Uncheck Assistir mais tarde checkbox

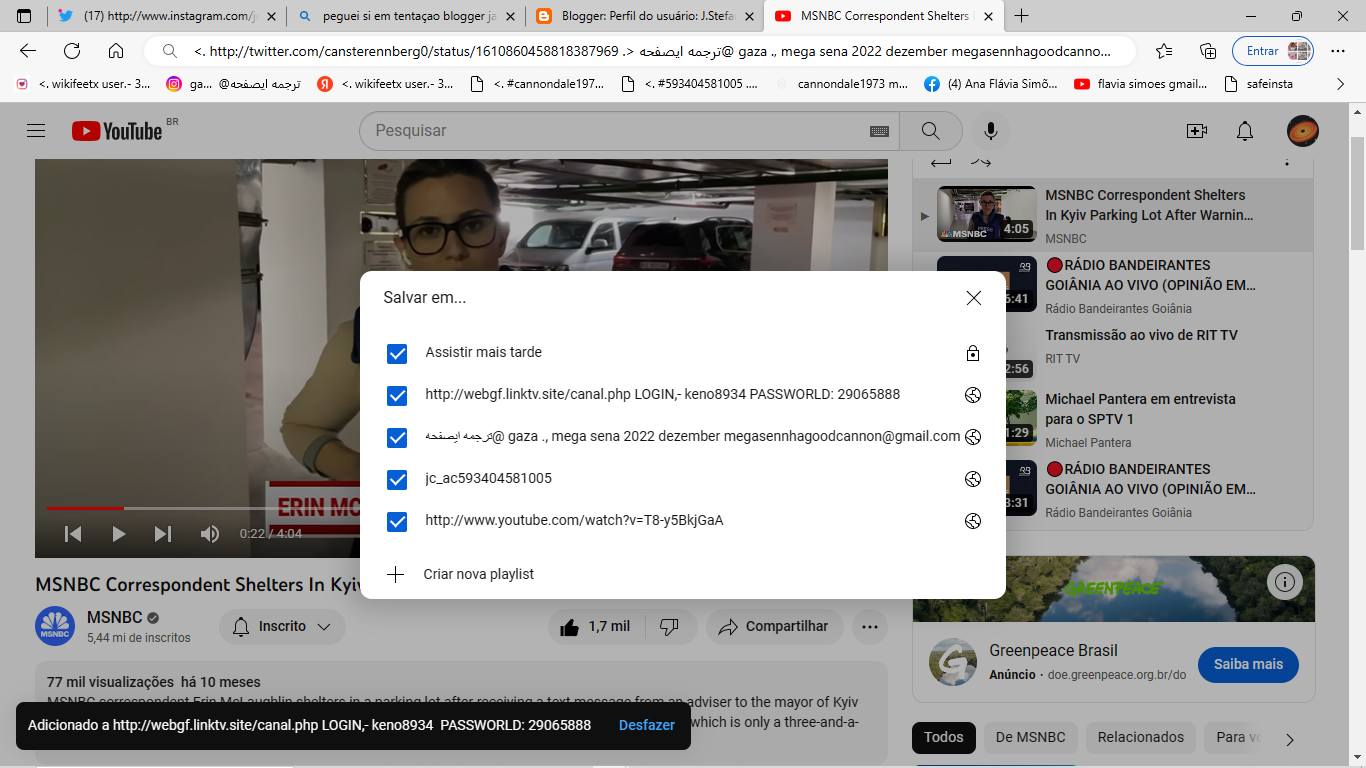[x=397, y=353]
